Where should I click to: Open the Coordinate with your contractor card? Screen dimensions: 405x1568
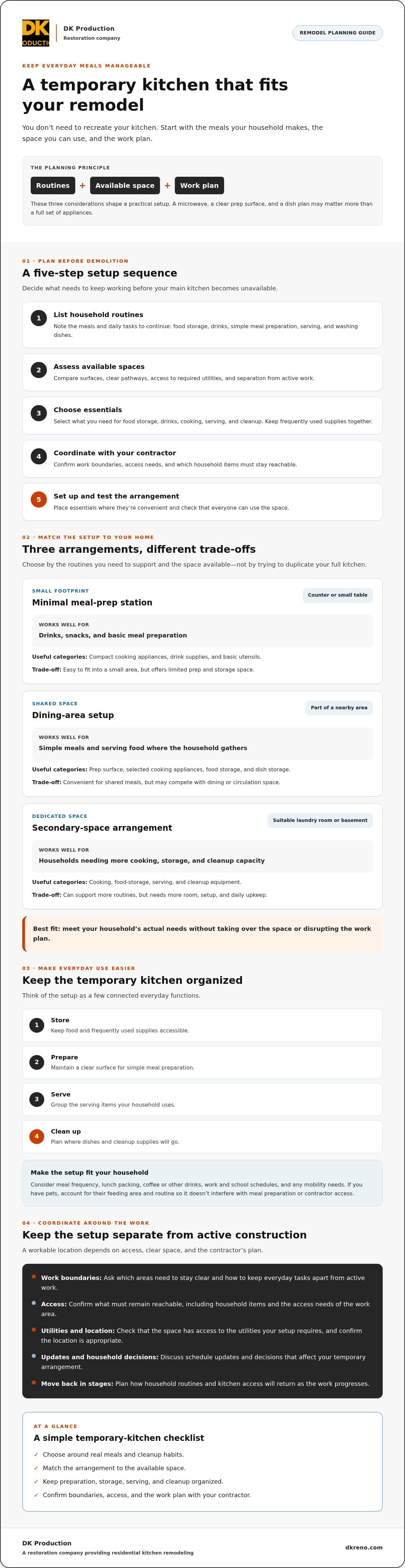[x=202, y=459]
